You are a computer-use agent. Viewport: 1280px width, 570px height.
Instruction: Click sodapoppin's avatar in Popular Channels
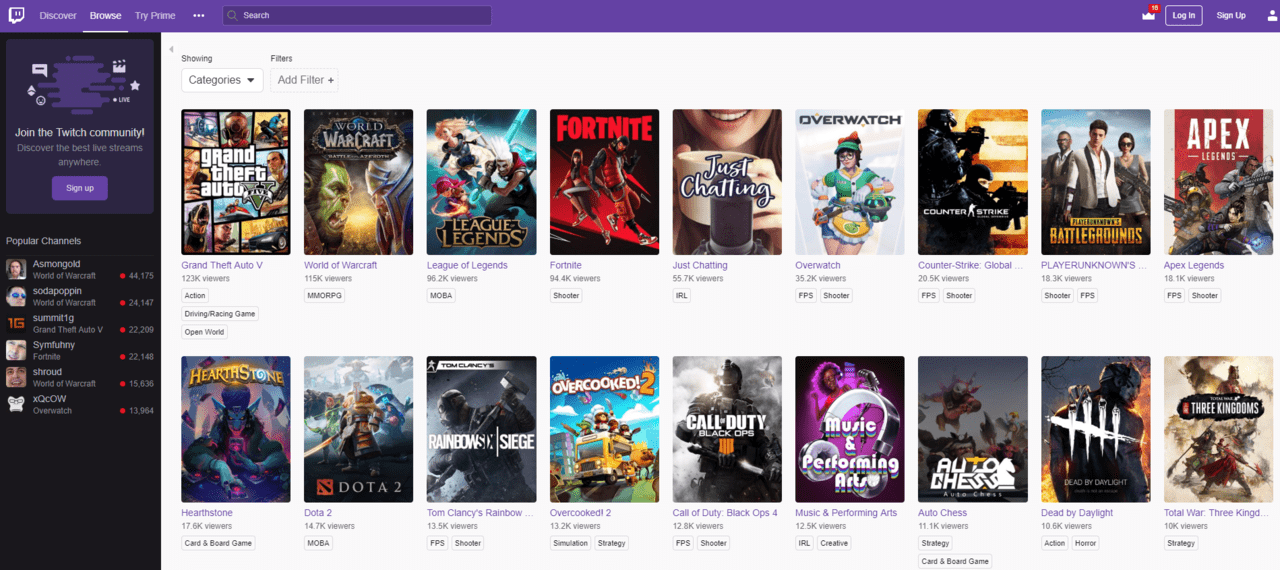coord(16,296)
